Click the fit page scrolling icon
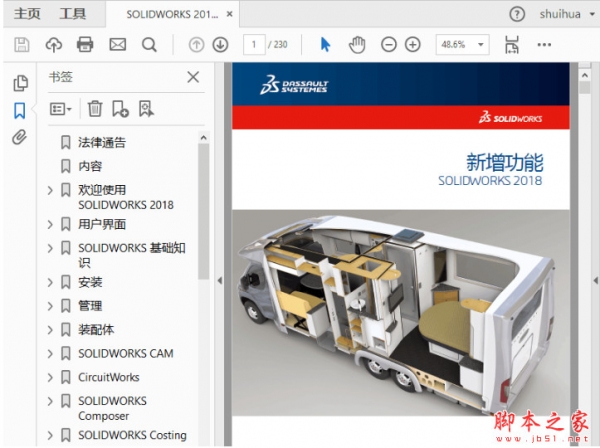Viewport: 600px width, 448px height. click(512, 45)
